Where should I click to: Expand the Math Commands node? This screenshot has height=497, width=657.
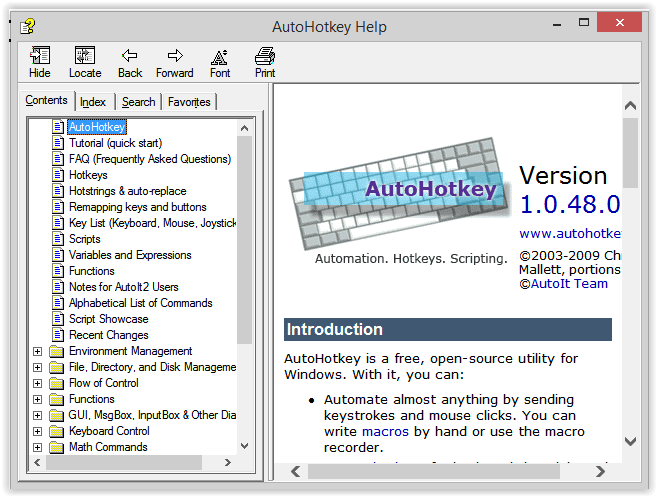38,447
